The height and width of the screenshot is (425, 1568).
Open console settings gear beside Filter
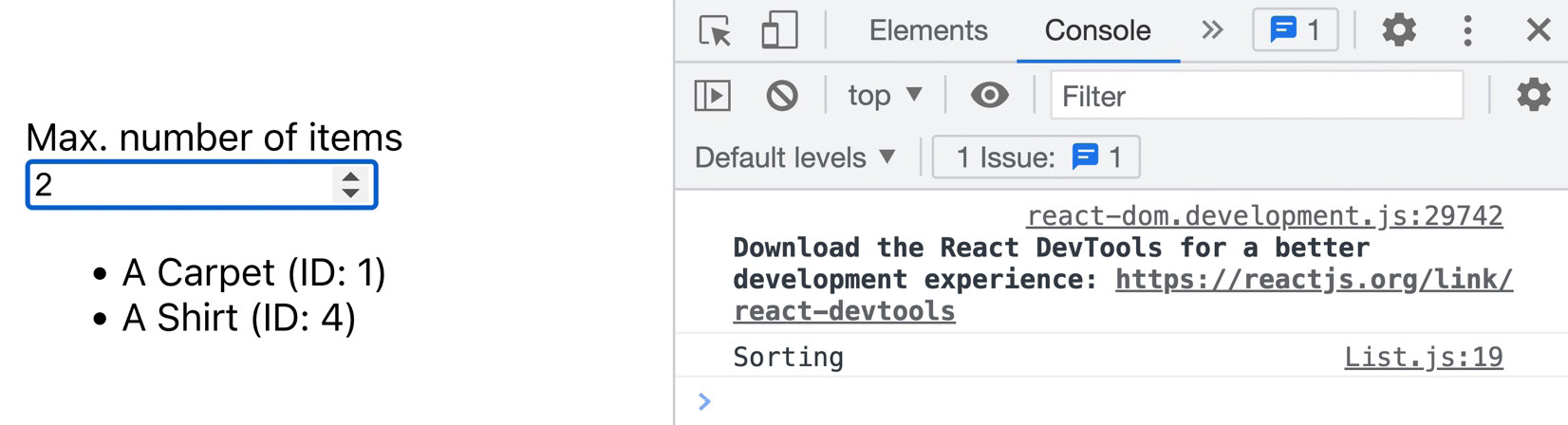[x=1534, y=95]
